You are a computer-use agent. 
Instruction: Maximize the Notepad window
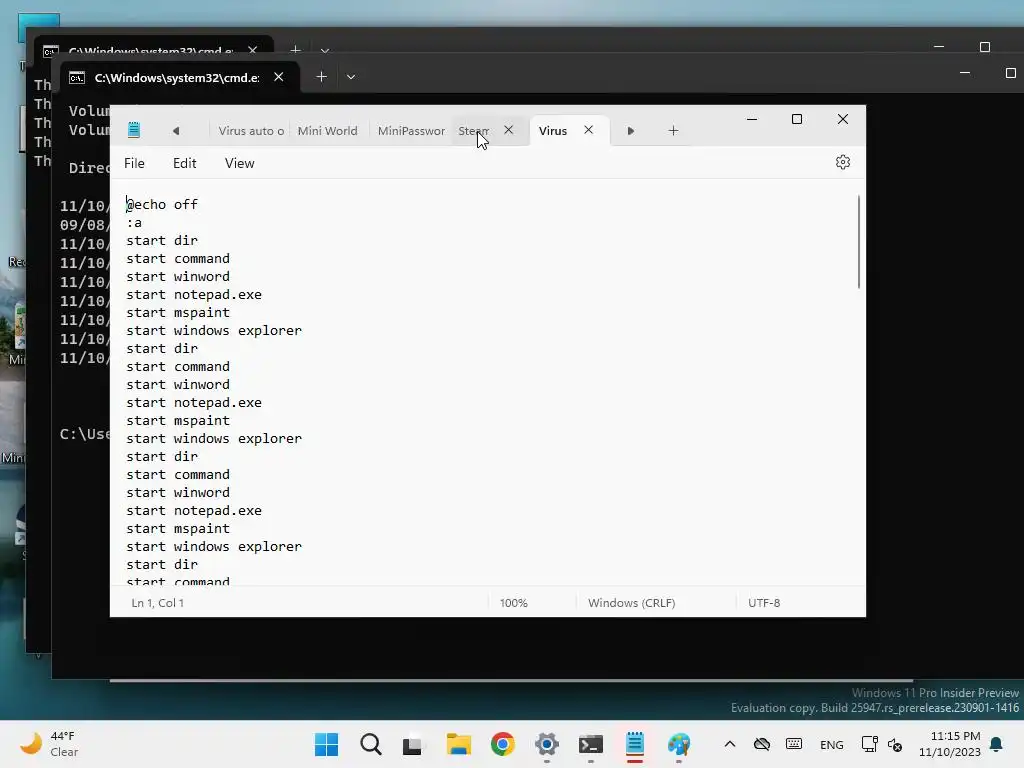click(x=797, y=119)
